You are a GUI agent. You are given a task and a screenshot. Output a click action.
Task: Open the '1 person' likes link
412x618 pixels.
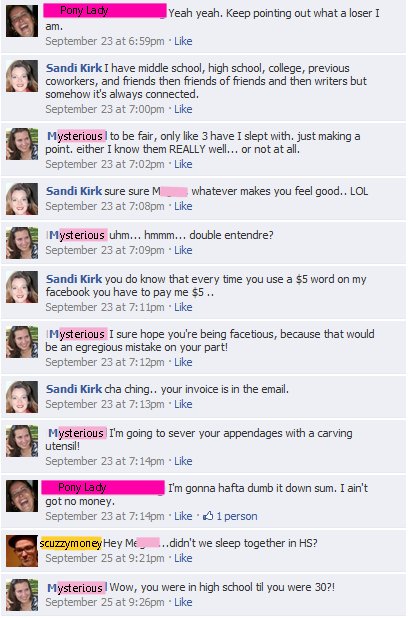pyautogui.click(x=237, y=516)
